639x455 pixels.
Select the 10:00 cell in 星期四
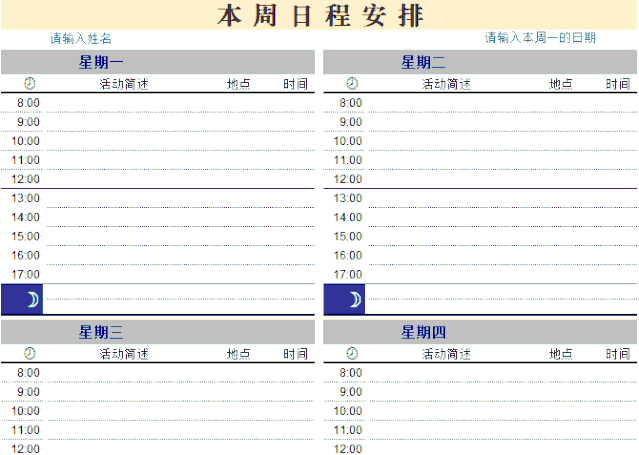348,411
